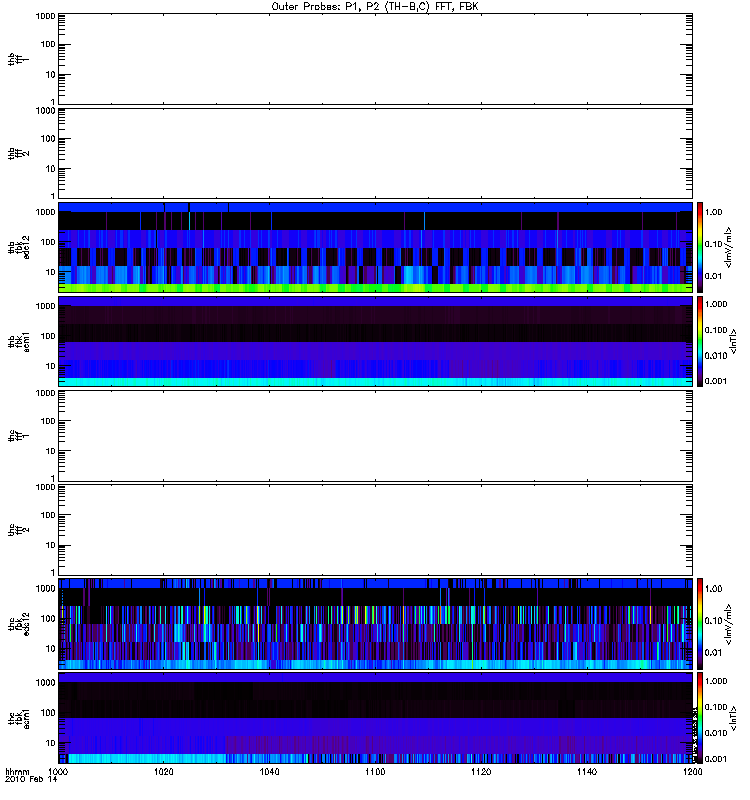Viewport: 750px width, 800px height.
Task: Select the thb fbk edc12 color scale bar
Action: point(700,247)
